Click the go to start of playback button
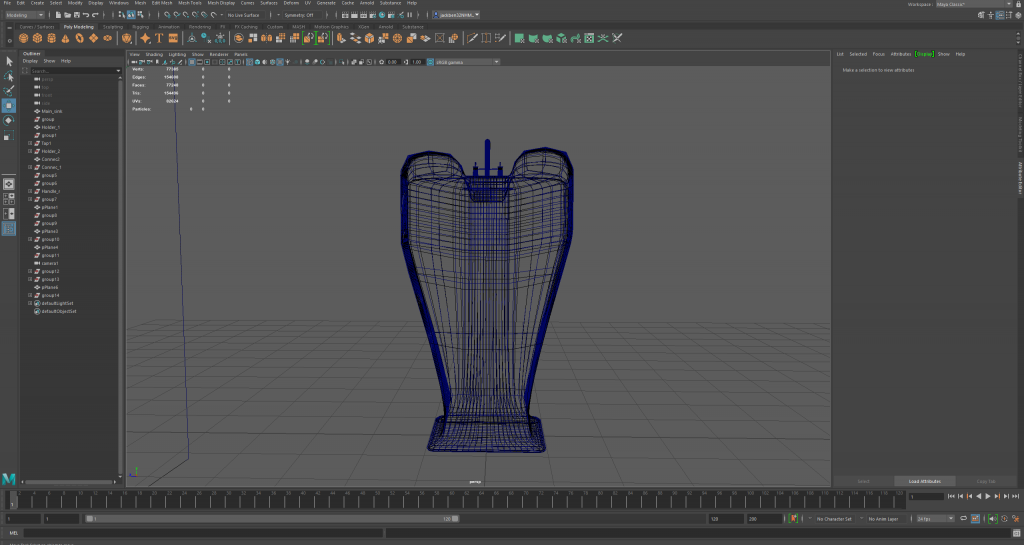 pos(949,496)
